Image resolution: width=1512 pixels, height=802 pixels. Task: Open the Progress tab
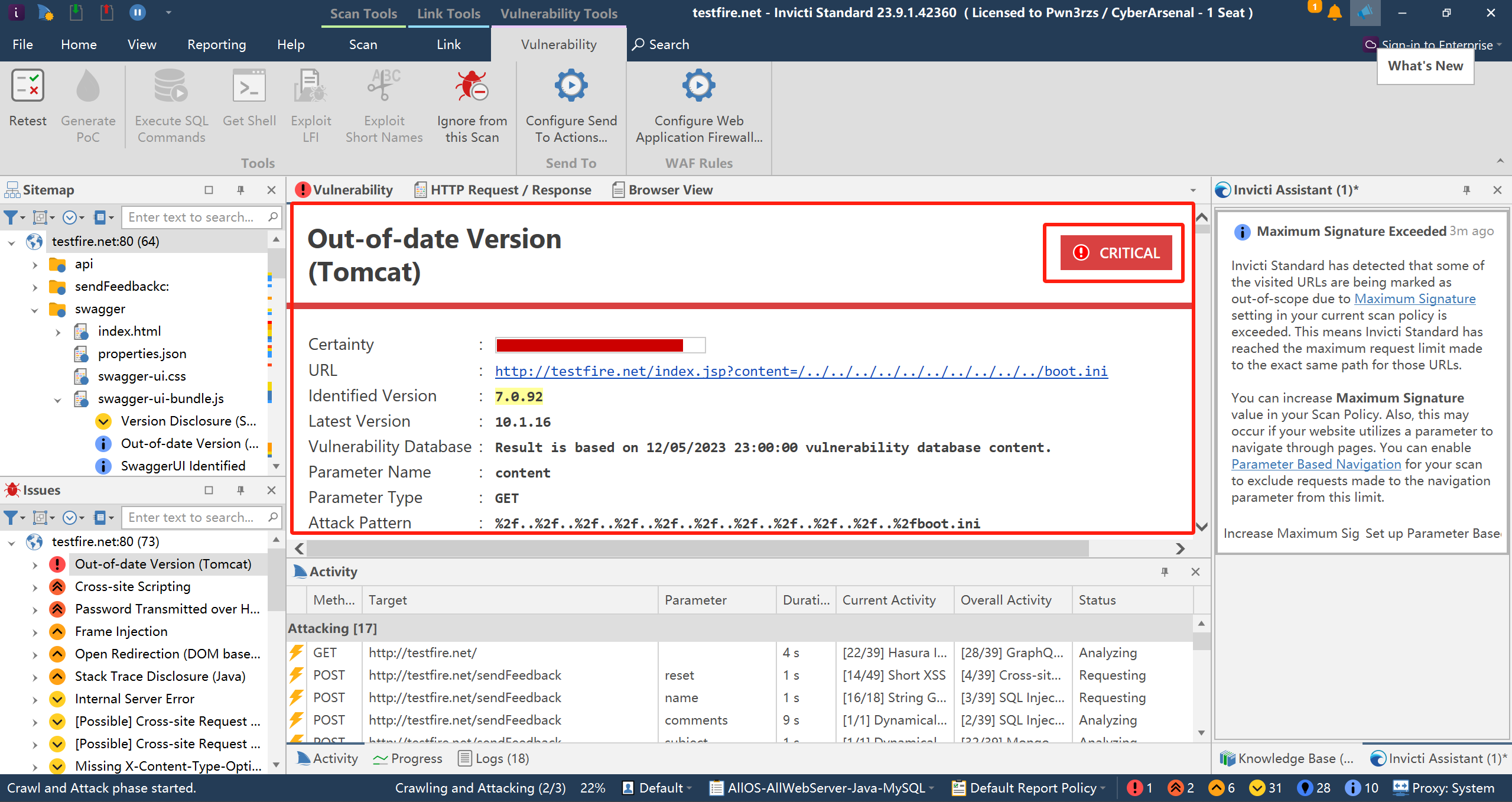(x=408, y=758)
